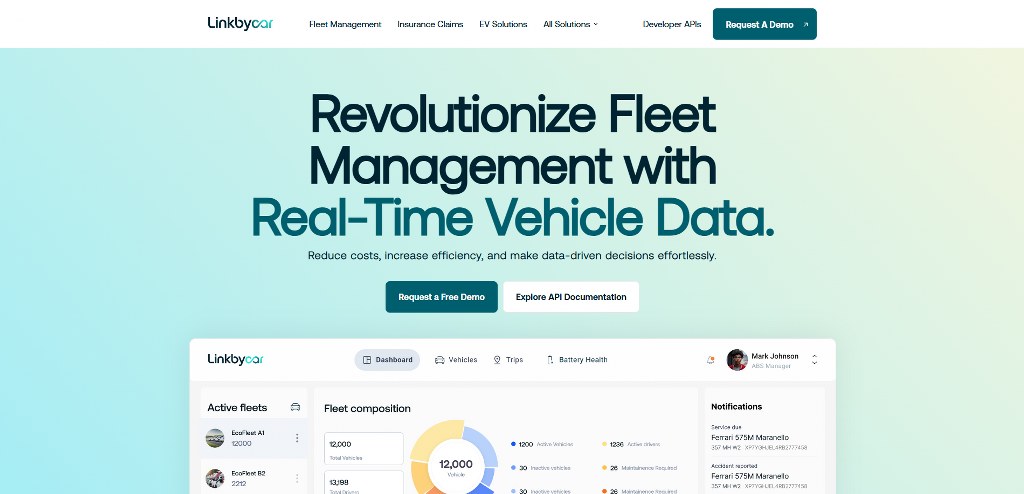Image resolution: width=1024 pixels, height=494 pixels.
Task: Go to EV Solutions in the navbar
Action: [503, 24]
